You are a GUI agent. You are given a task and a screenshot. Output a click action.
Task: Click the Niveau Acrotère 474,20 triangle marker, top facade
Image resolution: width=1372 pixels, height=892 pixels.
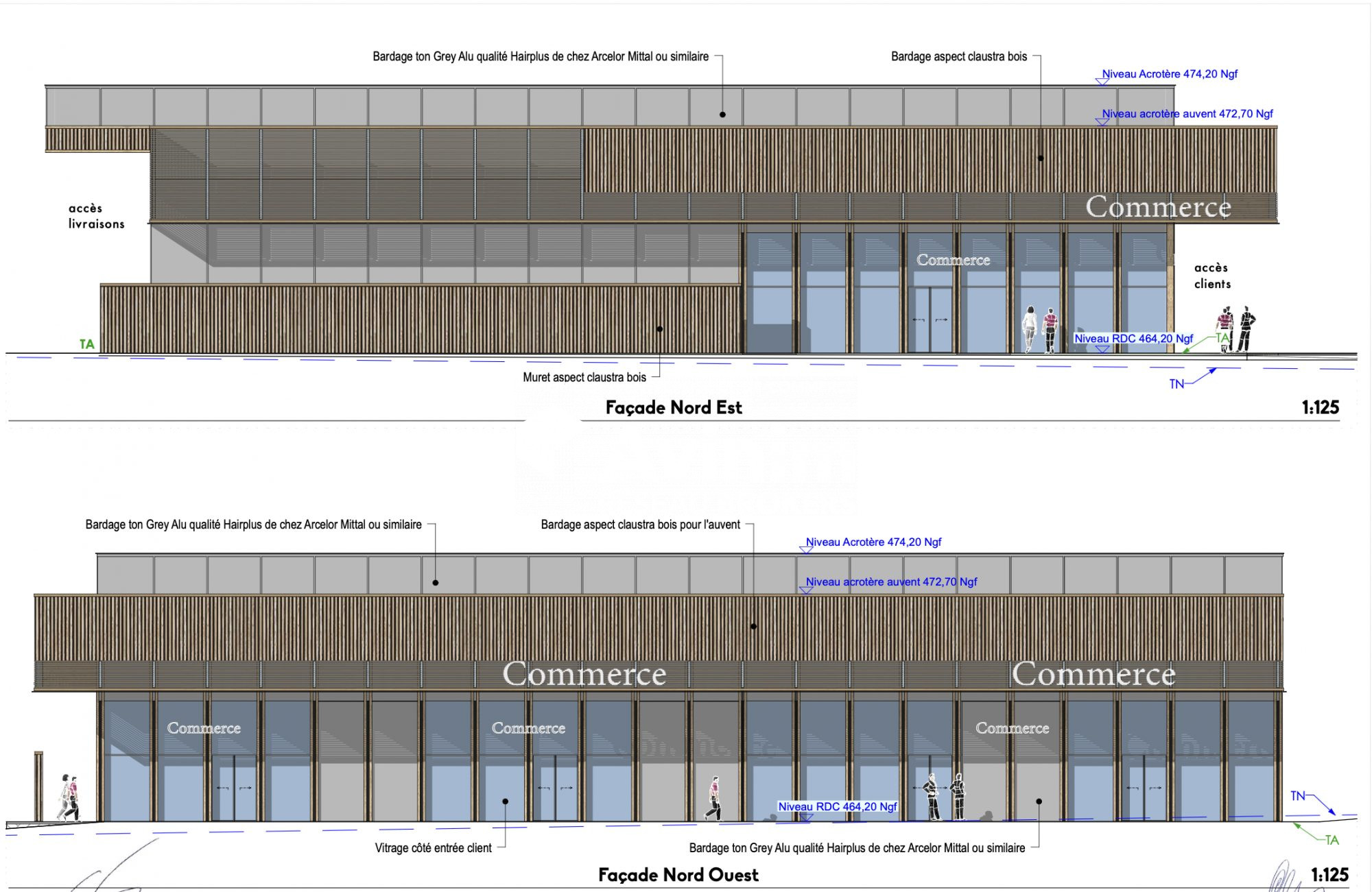pyautogui.click(x=1102, y=81)
